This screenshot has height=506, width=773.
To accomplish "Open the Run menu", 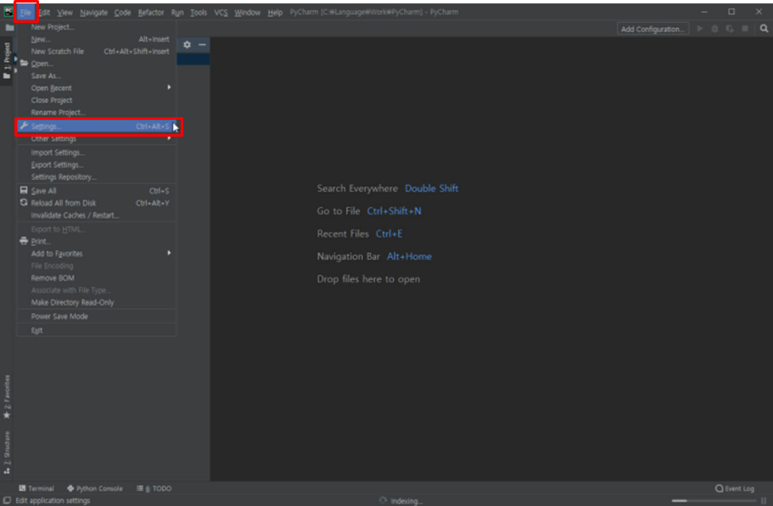I will pyautogui.click(x=177, y=12).
